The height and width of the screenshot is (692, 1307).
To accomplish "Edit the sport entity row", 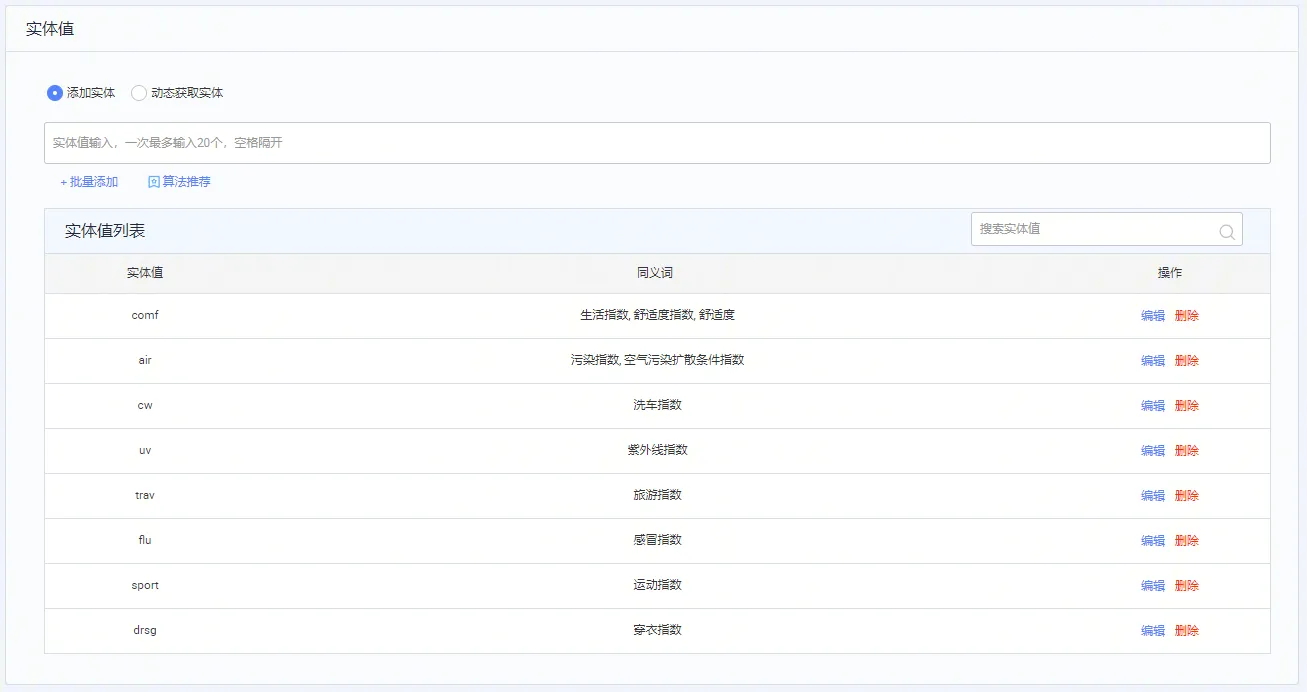I will [x=1152, y=586].
